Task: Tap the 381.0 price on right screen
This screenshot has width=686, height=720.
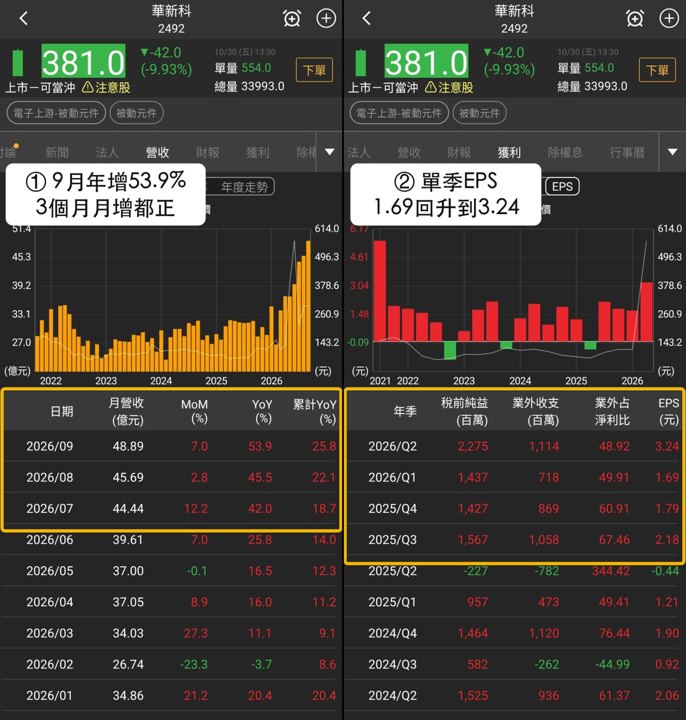Action: tap(426, 62)
